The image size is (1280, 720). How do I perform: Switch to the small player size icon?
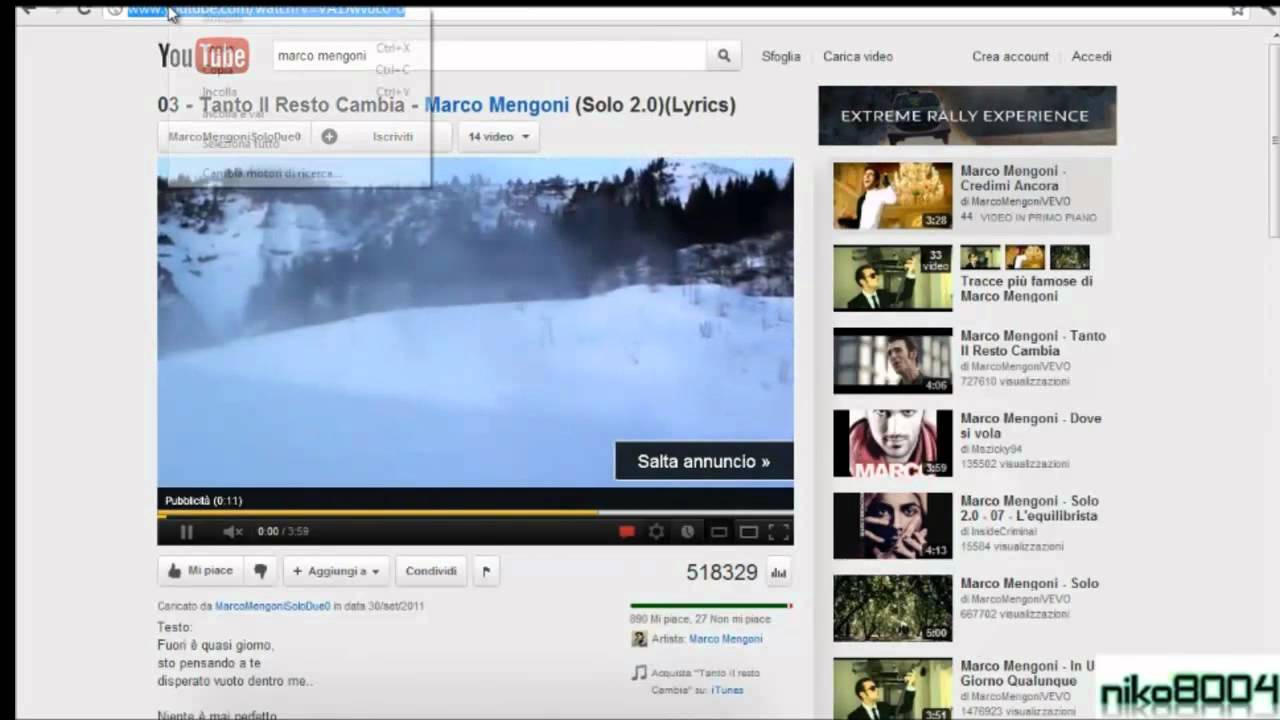tap(718, 532)
